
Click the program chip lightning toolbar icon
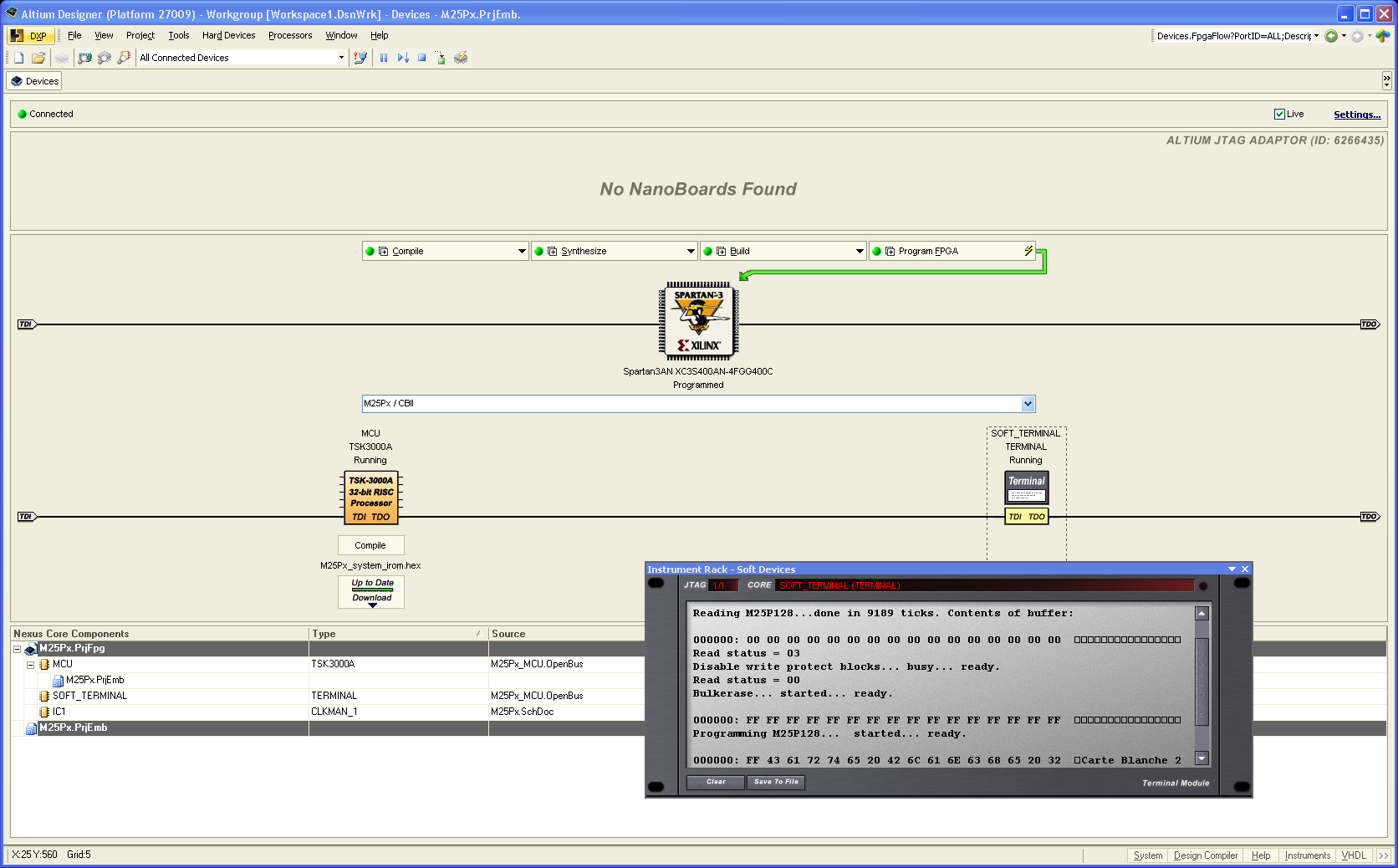(x=461, y=58)
